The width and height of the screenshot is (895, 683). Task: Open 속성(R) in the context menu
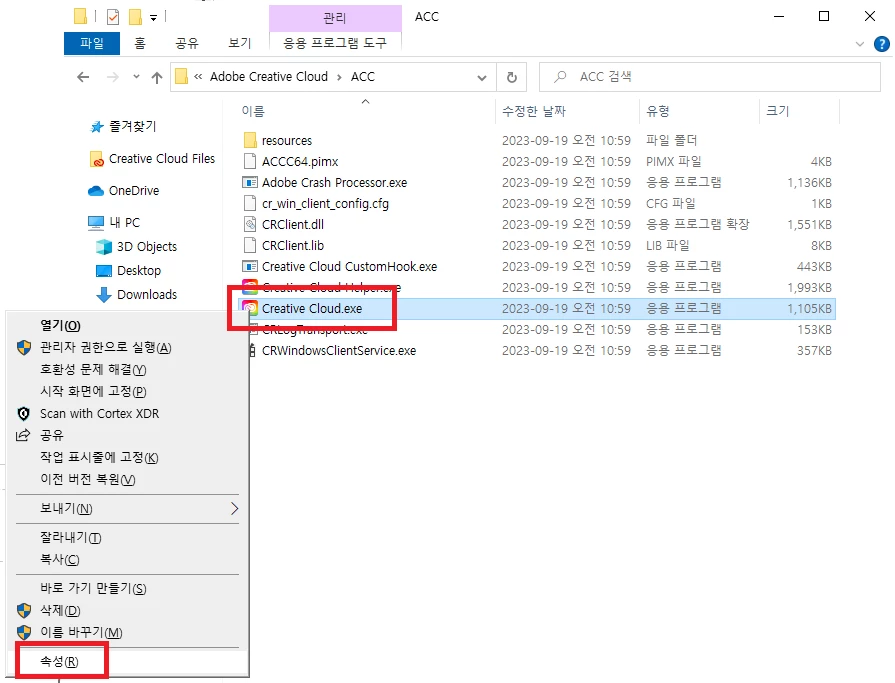pos(59,662)
